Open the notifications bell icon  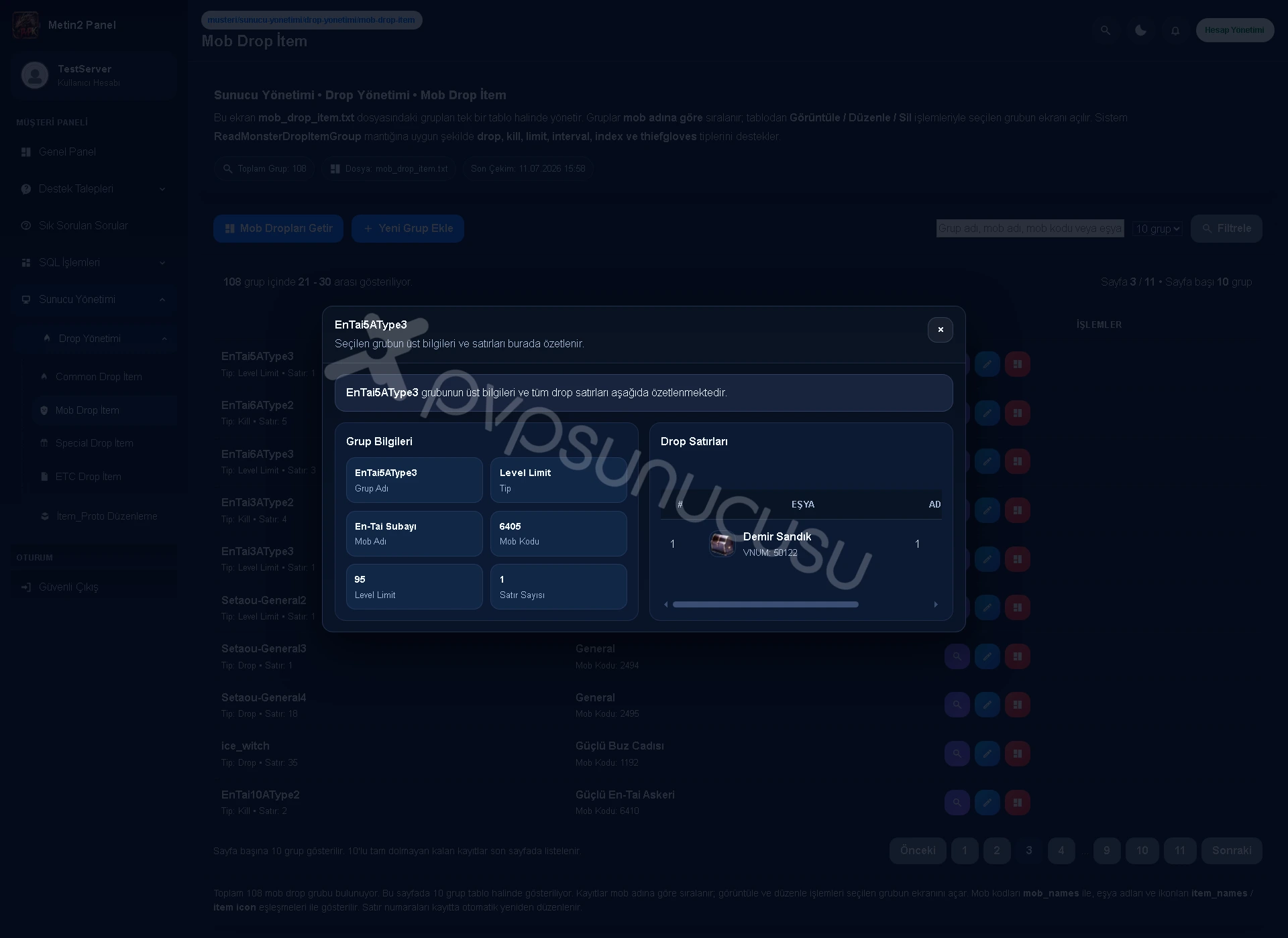pos(1175,30)
